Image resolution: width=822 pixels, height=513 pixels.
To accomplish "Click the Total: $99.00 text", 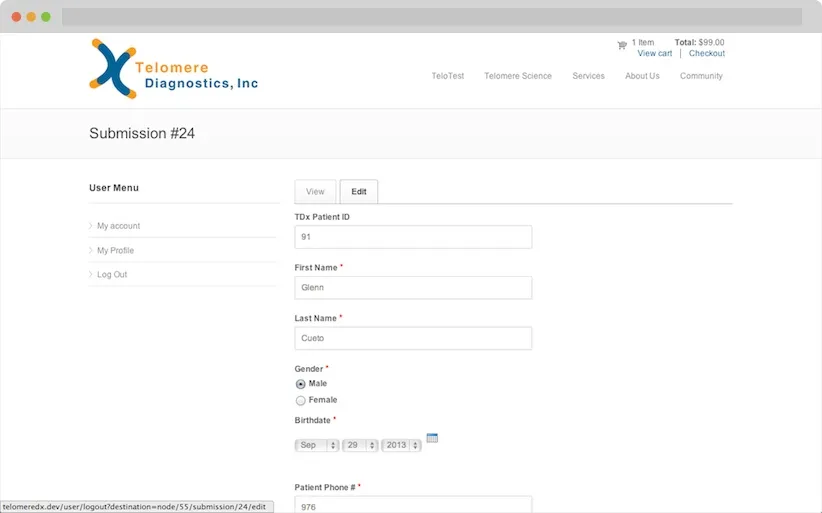I will pos(699,42).
